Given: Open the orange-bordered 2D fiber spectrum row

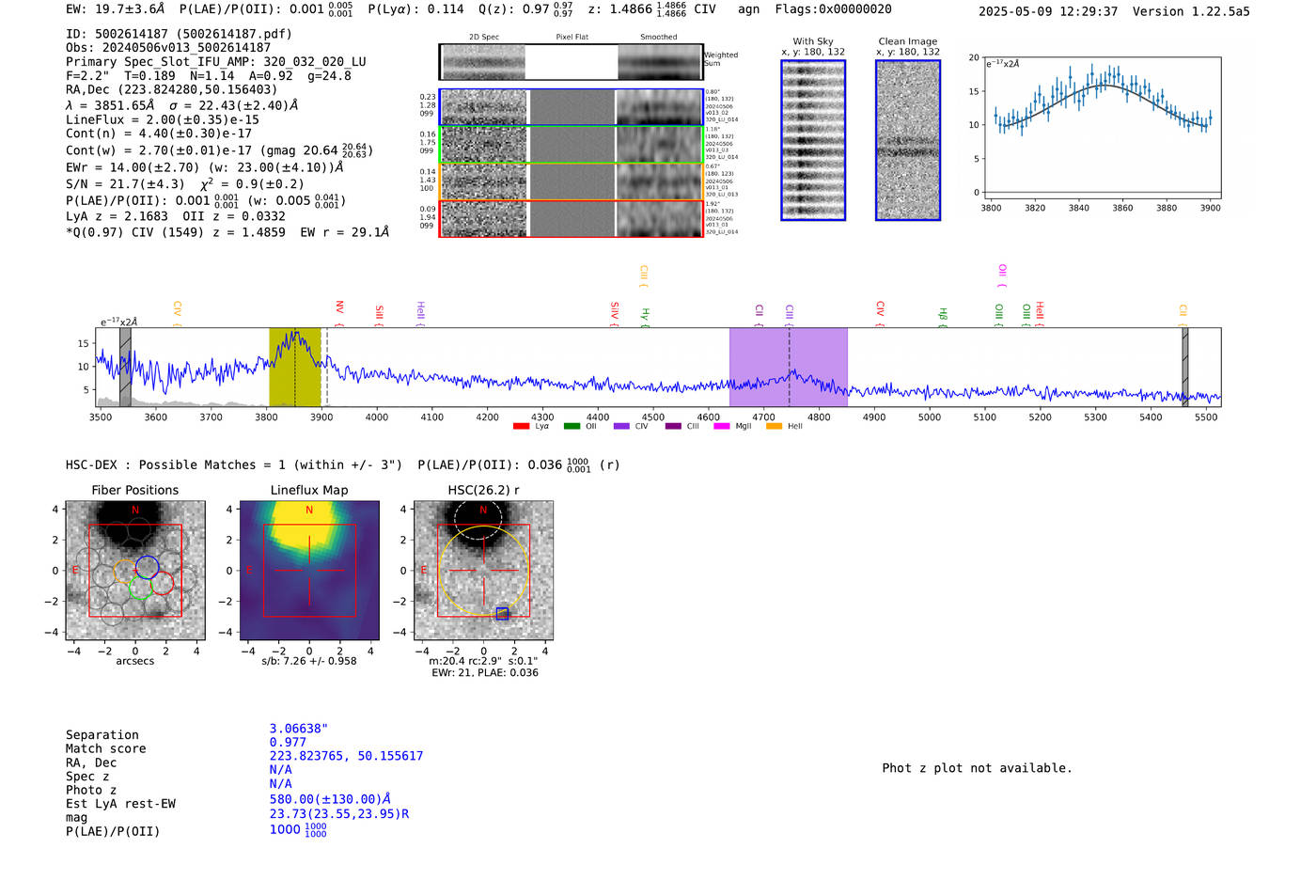Looking at the screenshot, I should 572,181.
